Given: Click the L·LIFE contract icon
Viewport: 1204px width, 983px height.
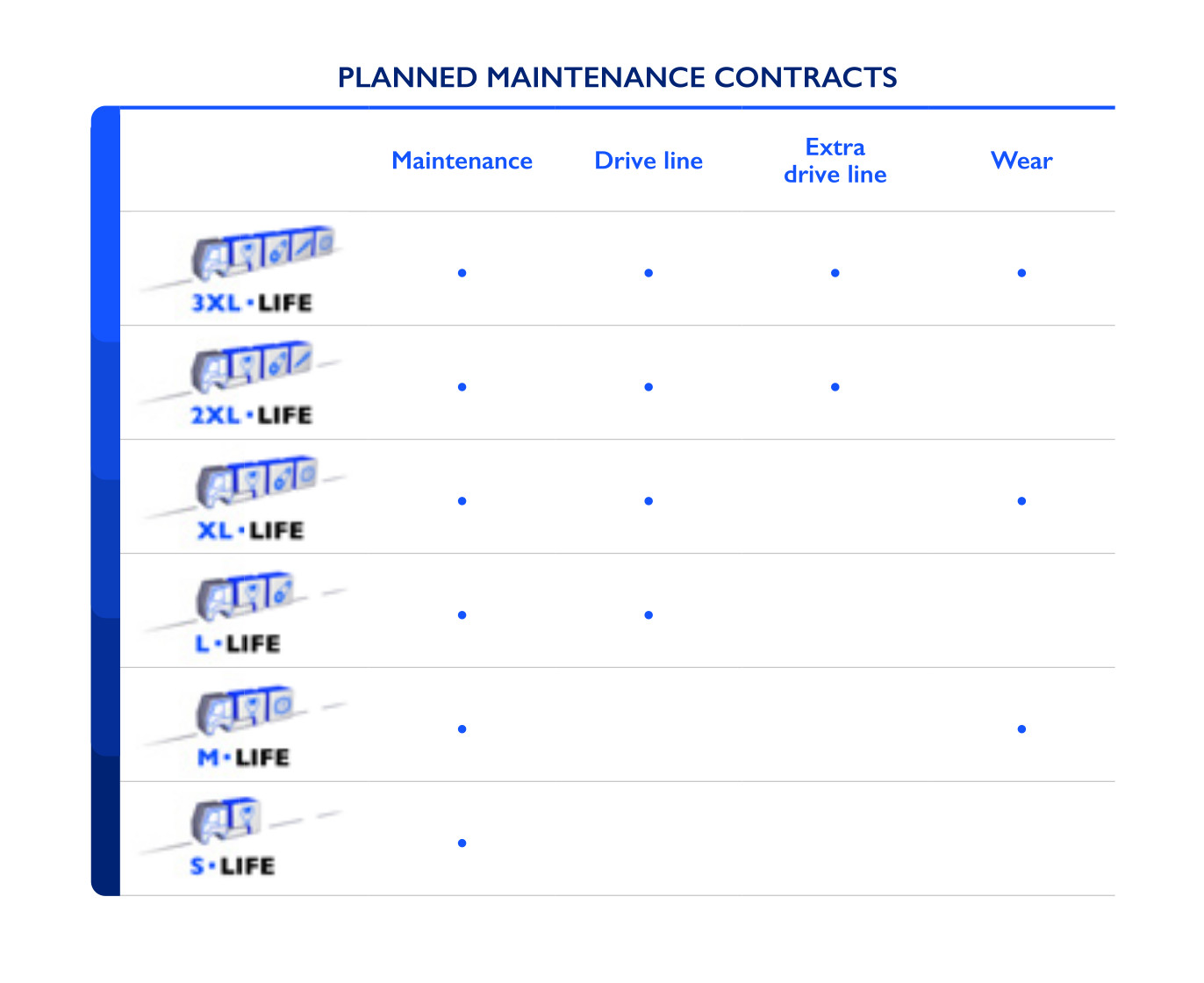Looking at the screenshot, I should coord(245,612).
